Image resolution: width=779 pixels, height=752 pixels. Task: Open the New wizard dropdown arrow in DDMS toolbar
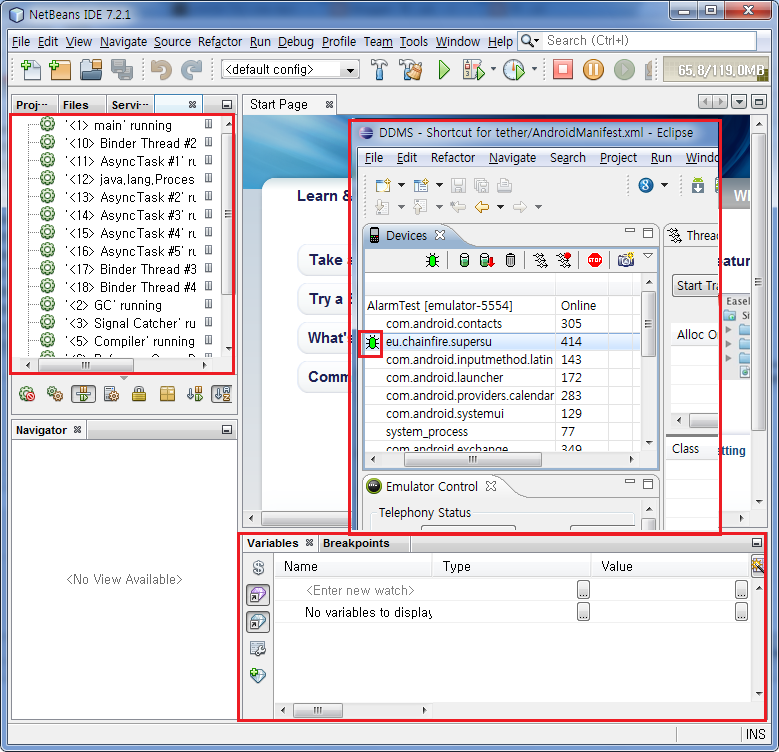point(401,185)
